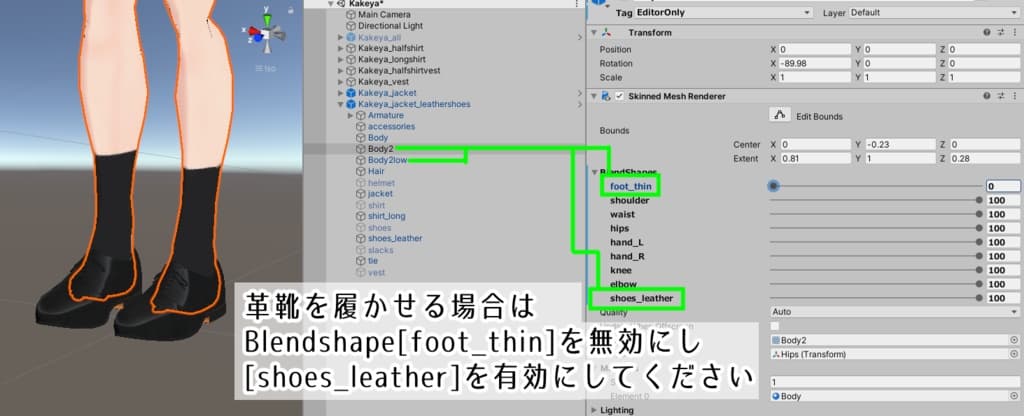This screenshot has width=1024, height=416.
Task: Click the Kakeya_jacket prefab cube icon
Action: tap(351, 93)
